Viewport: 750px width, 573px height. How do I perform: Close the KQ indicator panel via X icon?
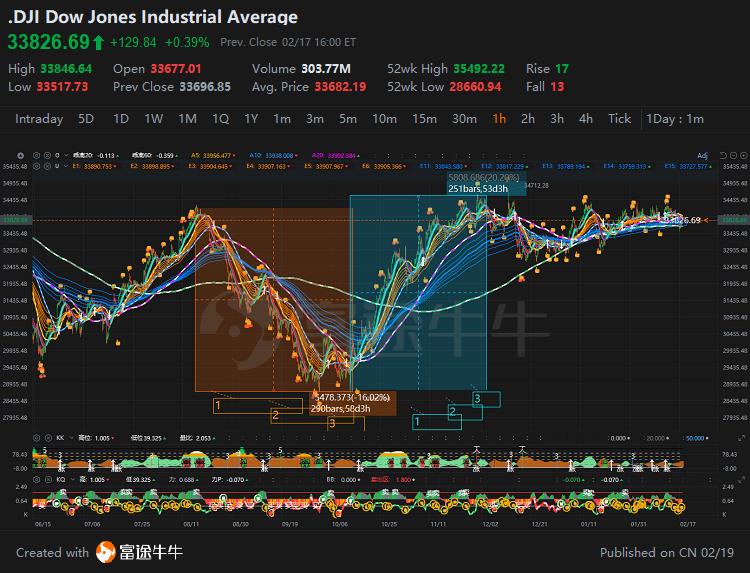pos(48,479)
